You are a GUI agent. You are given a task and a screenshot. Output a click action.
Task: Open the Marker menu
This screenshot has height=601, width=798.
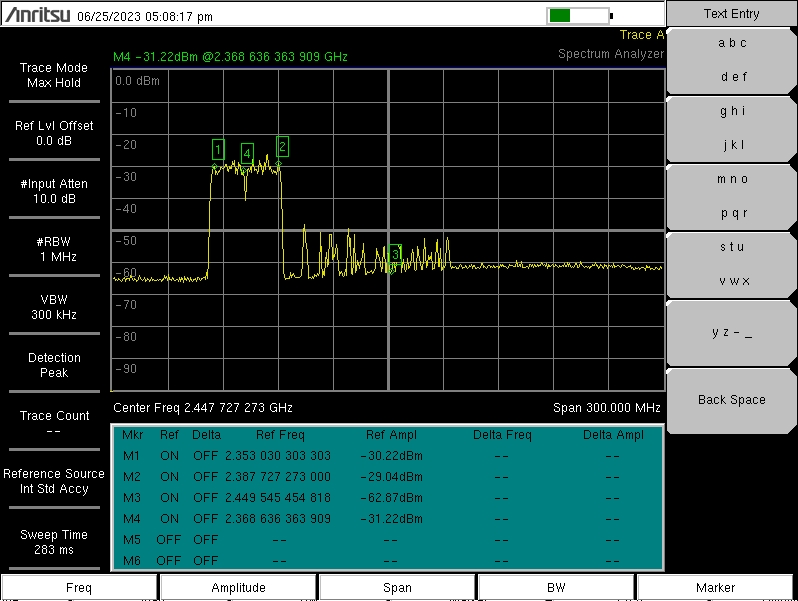715,588
